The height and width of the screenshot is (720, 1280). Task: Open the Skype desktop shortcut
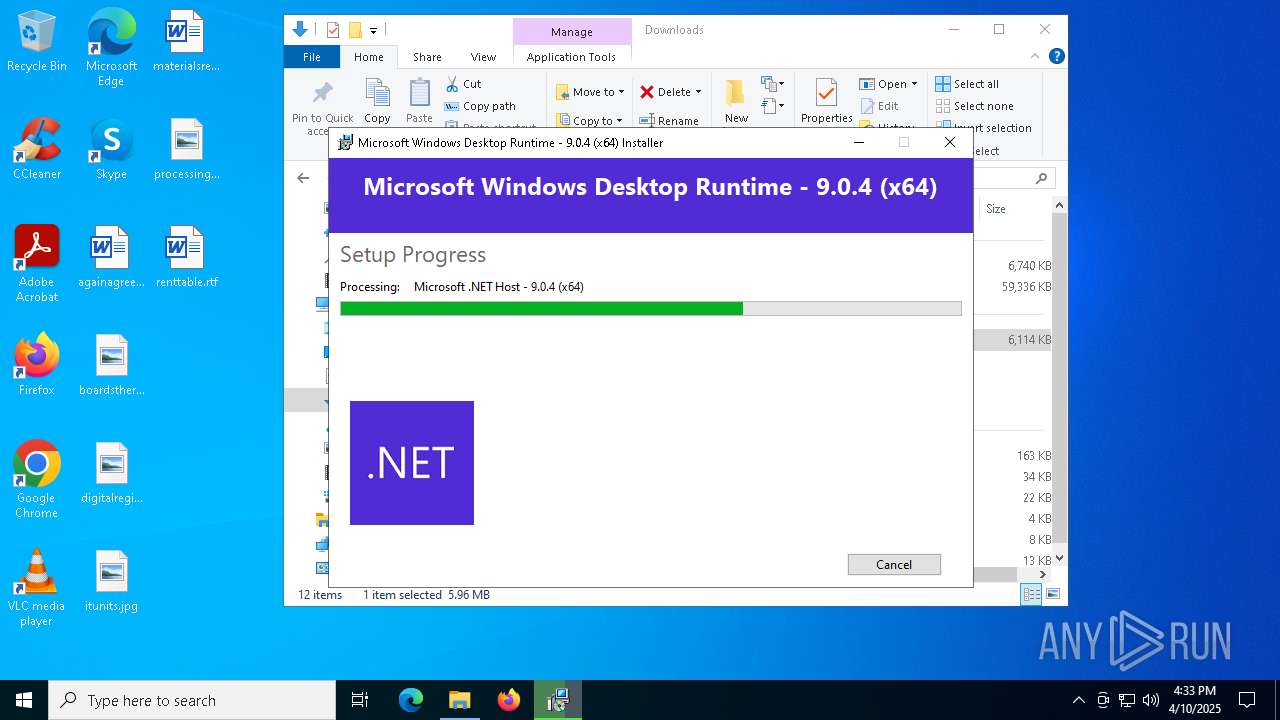click(111, 150)
